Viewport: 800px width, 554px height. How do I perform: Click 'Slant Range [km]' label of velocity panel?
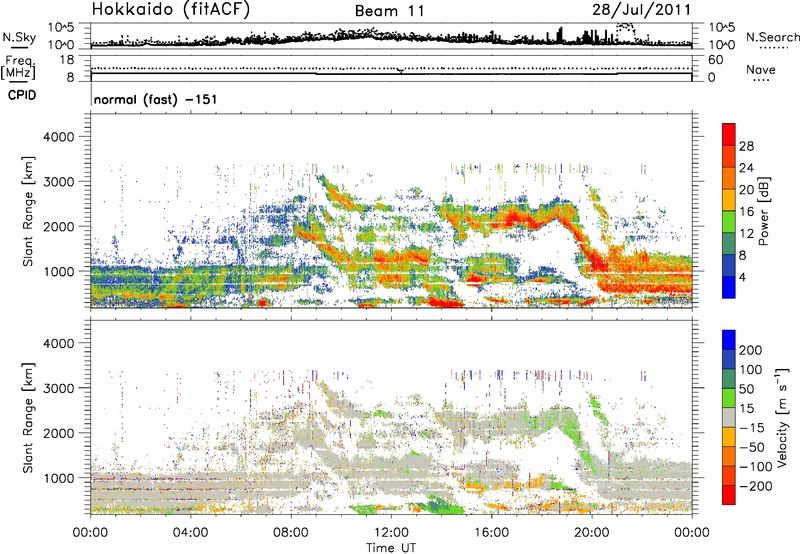click(28, 418)
